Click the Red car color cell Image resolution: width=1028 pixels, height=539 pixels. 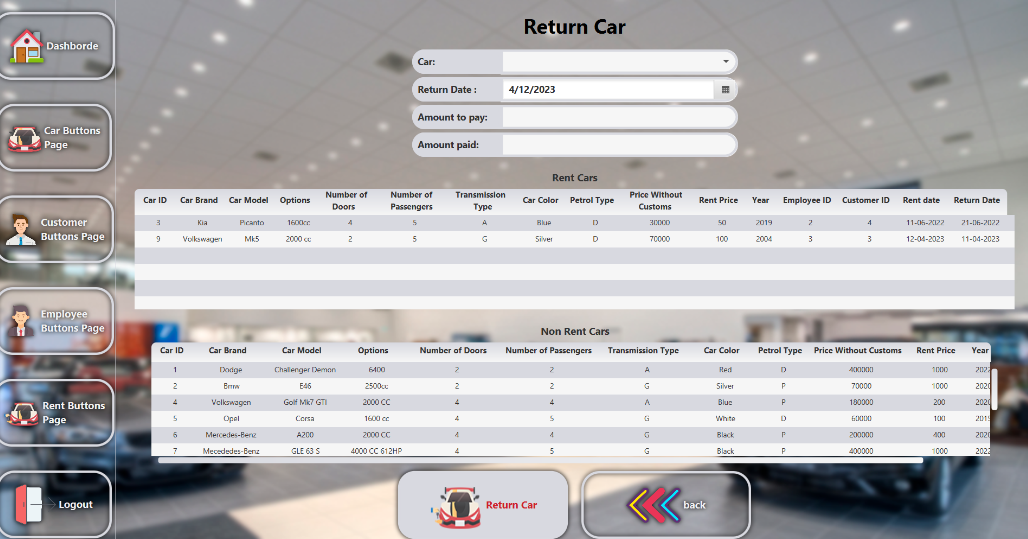[x=725, y=370]
